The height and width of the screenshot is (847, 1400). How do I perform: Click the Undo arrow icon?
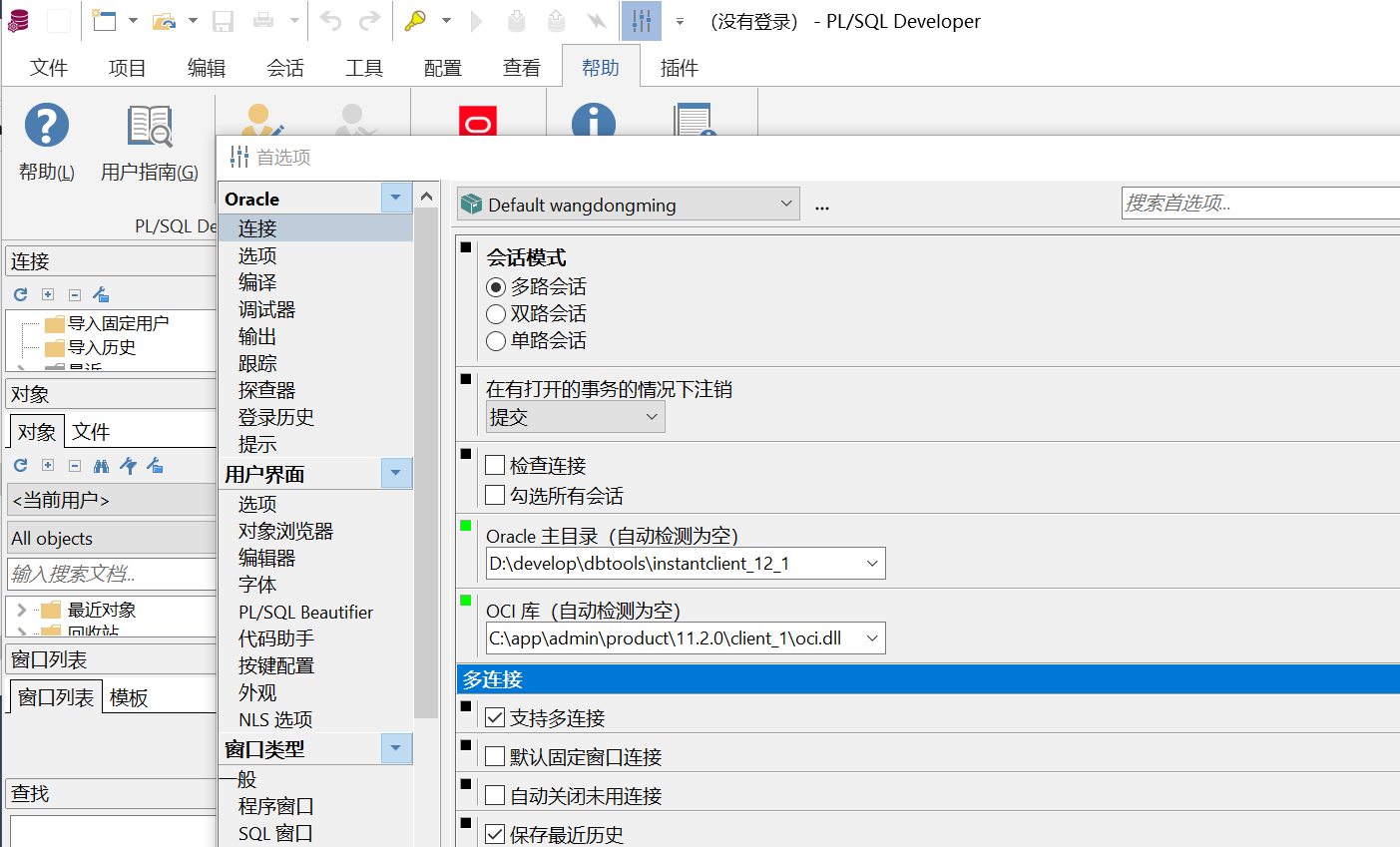331,21
